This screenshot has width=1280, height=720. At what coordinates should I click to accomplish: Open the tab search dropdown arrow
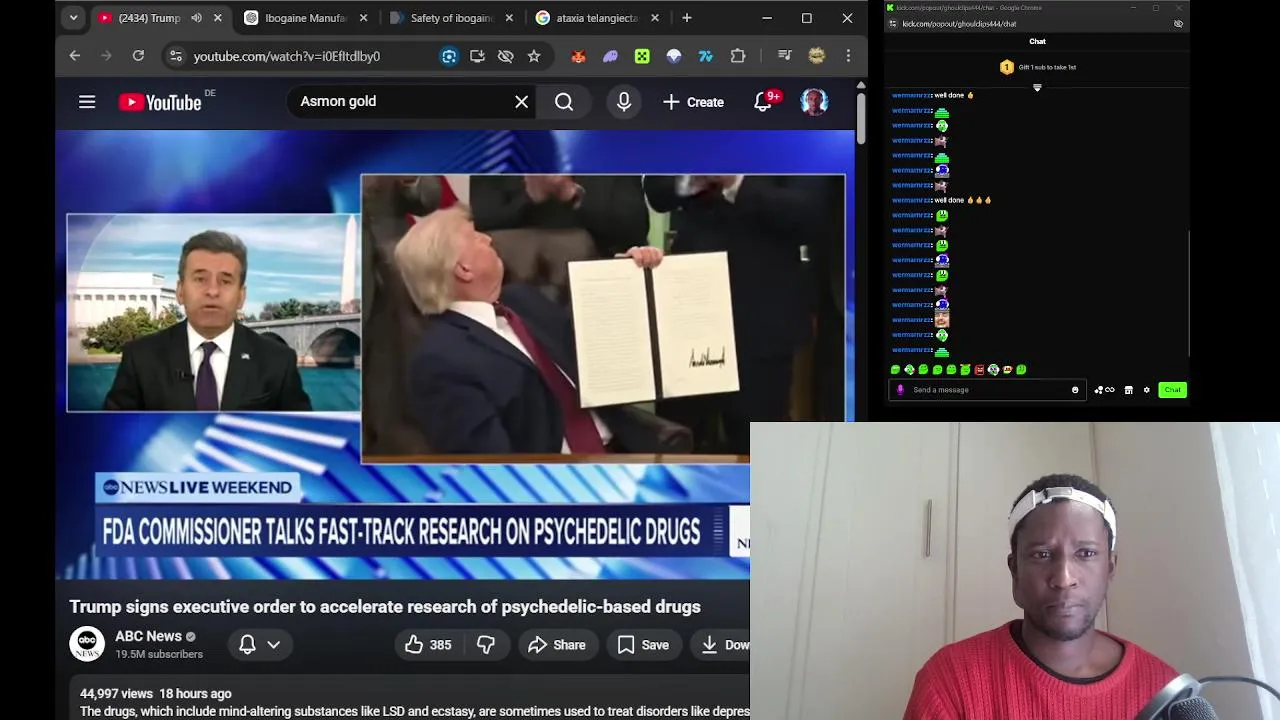[73, 18]
